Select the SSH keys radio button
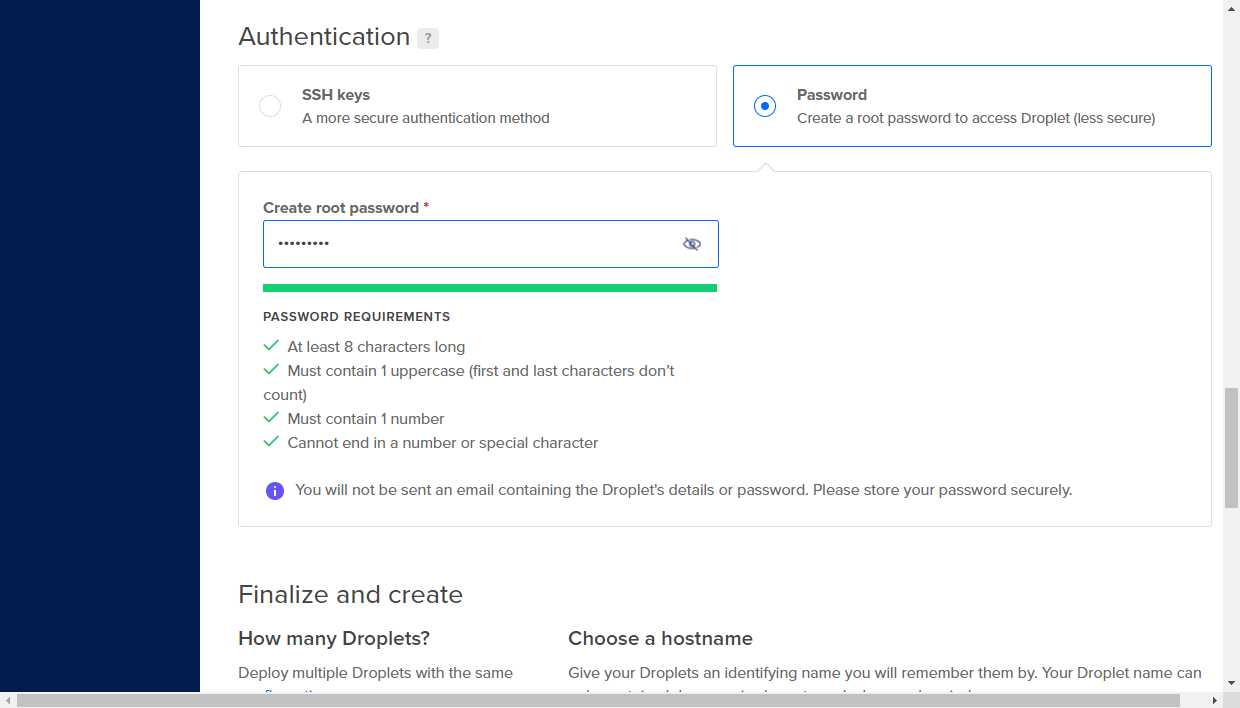This screenshot has width=1240, height=708. point(270,105)
